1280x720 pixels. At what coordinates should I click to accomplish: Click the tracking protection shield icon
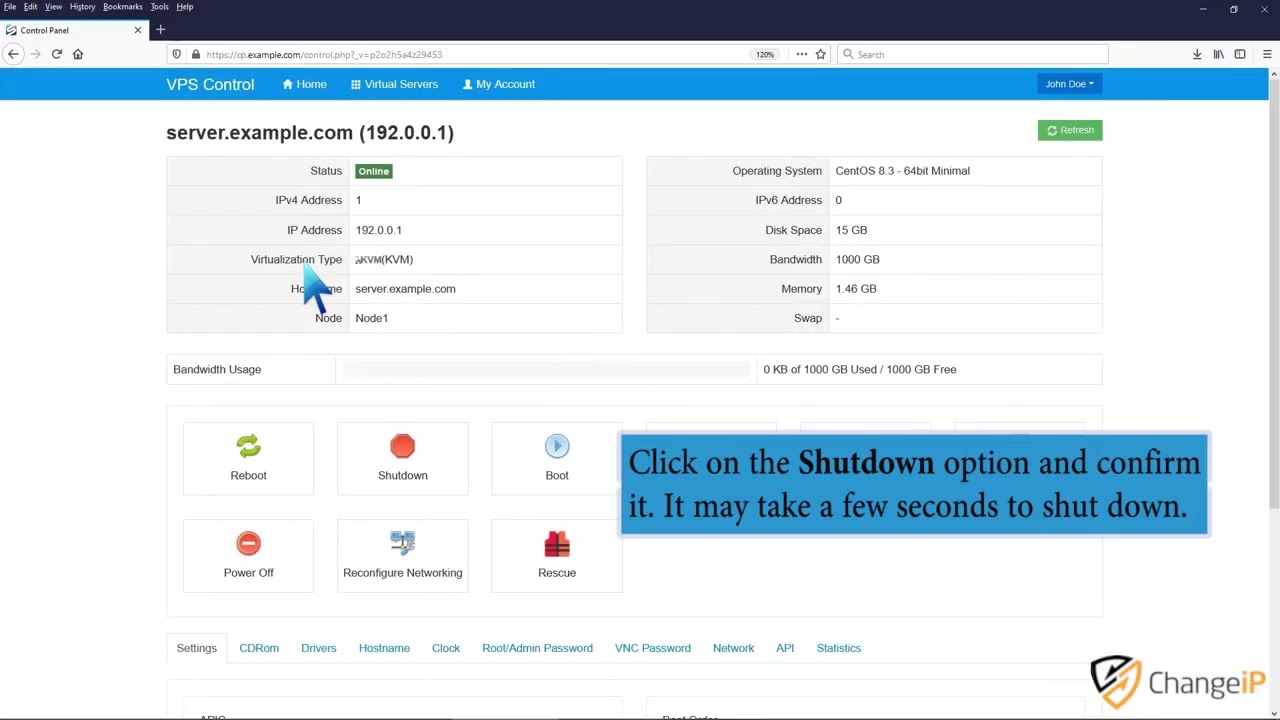177,54
